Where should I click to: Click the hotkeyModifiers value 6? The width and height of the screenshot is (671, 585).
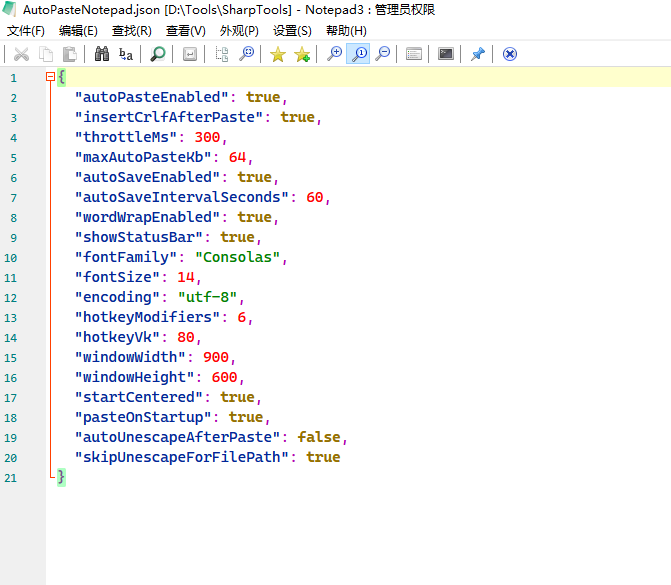[242, 318]
